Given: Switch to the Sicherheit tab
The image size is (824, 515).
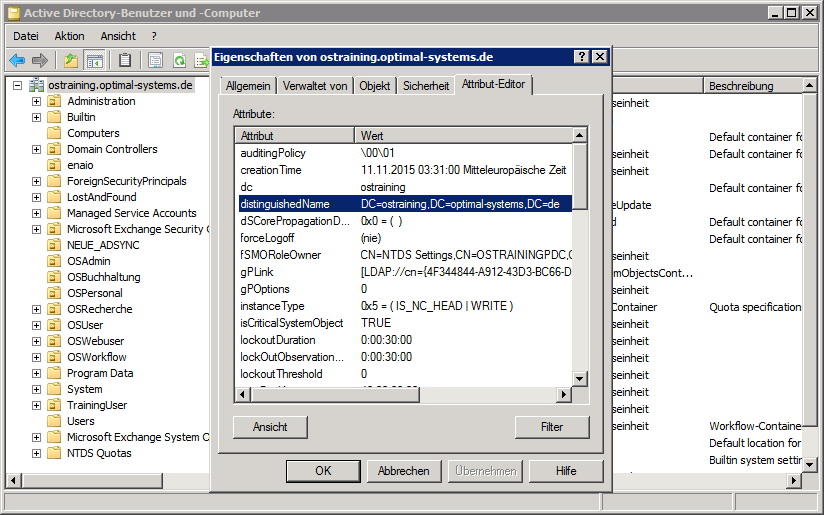Looking at the screenshot, I should [426, 86].
